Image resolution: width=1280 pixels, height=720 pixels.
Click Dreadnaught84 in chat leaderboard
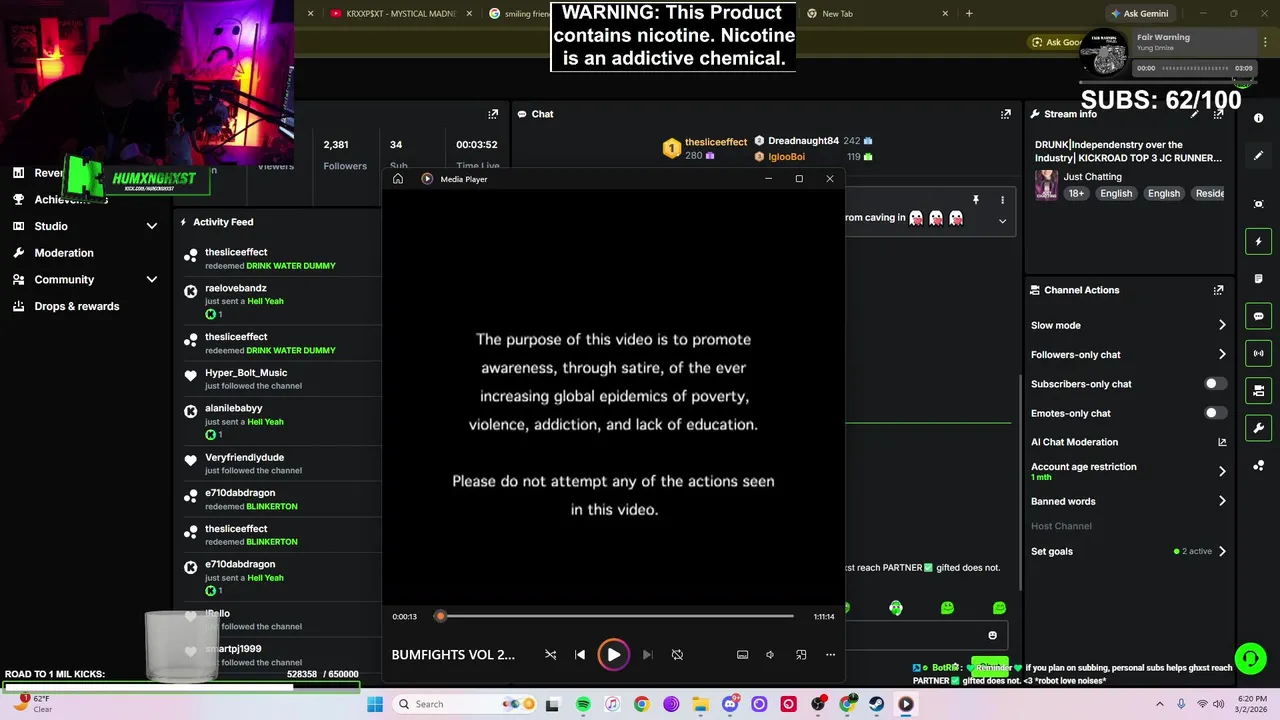pyautogui.click(x=803, y=141)
